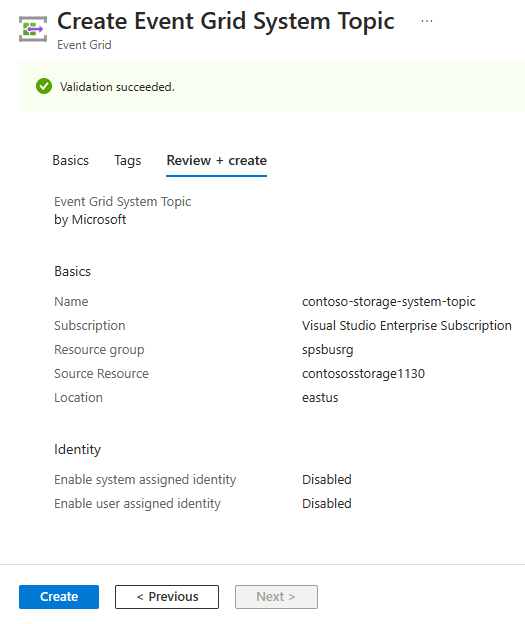This screenshot has width=525, height=624.
Task: Click the 'Location' label
Action: click(78, 398)
